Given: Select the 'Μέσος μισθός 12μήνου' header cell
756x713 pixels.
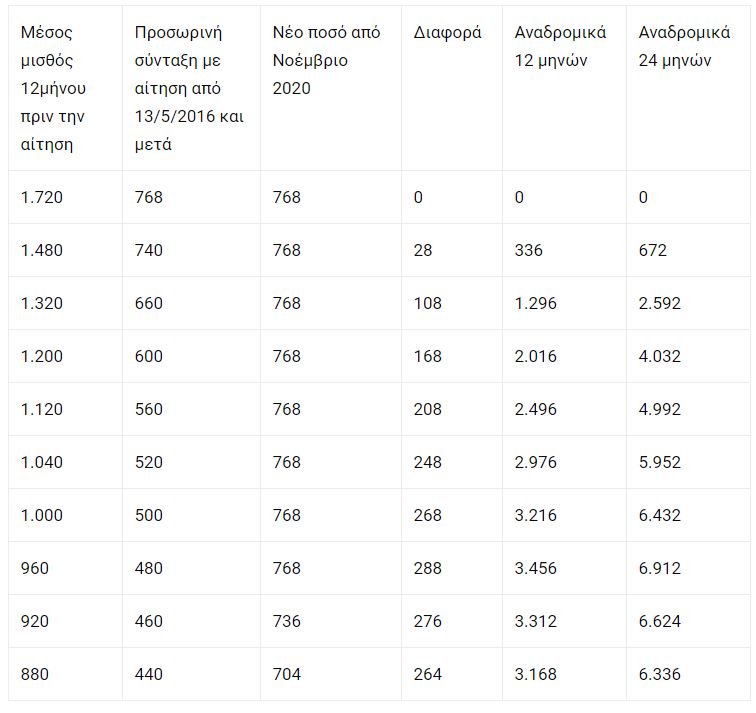Looking at the screenshot, I should (53, 88).
